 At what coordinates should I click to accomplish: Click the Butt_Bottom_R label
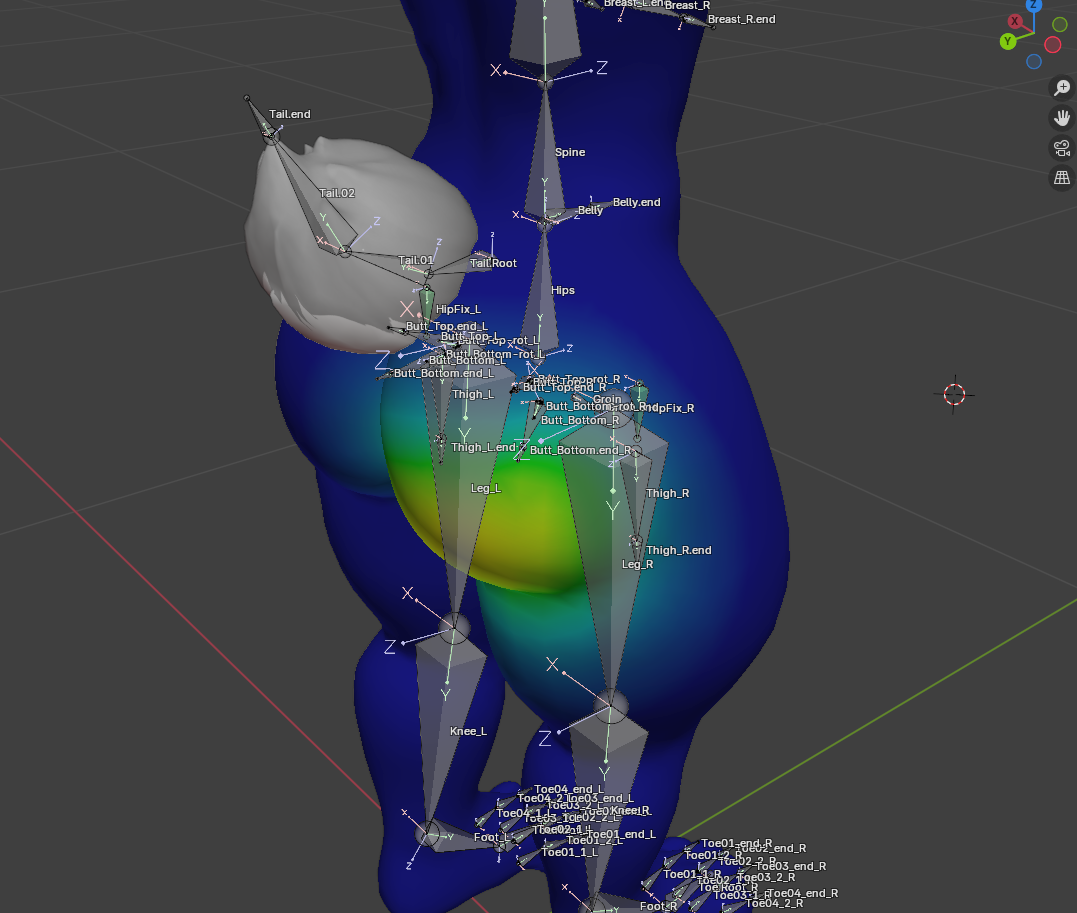click(580, 420)
